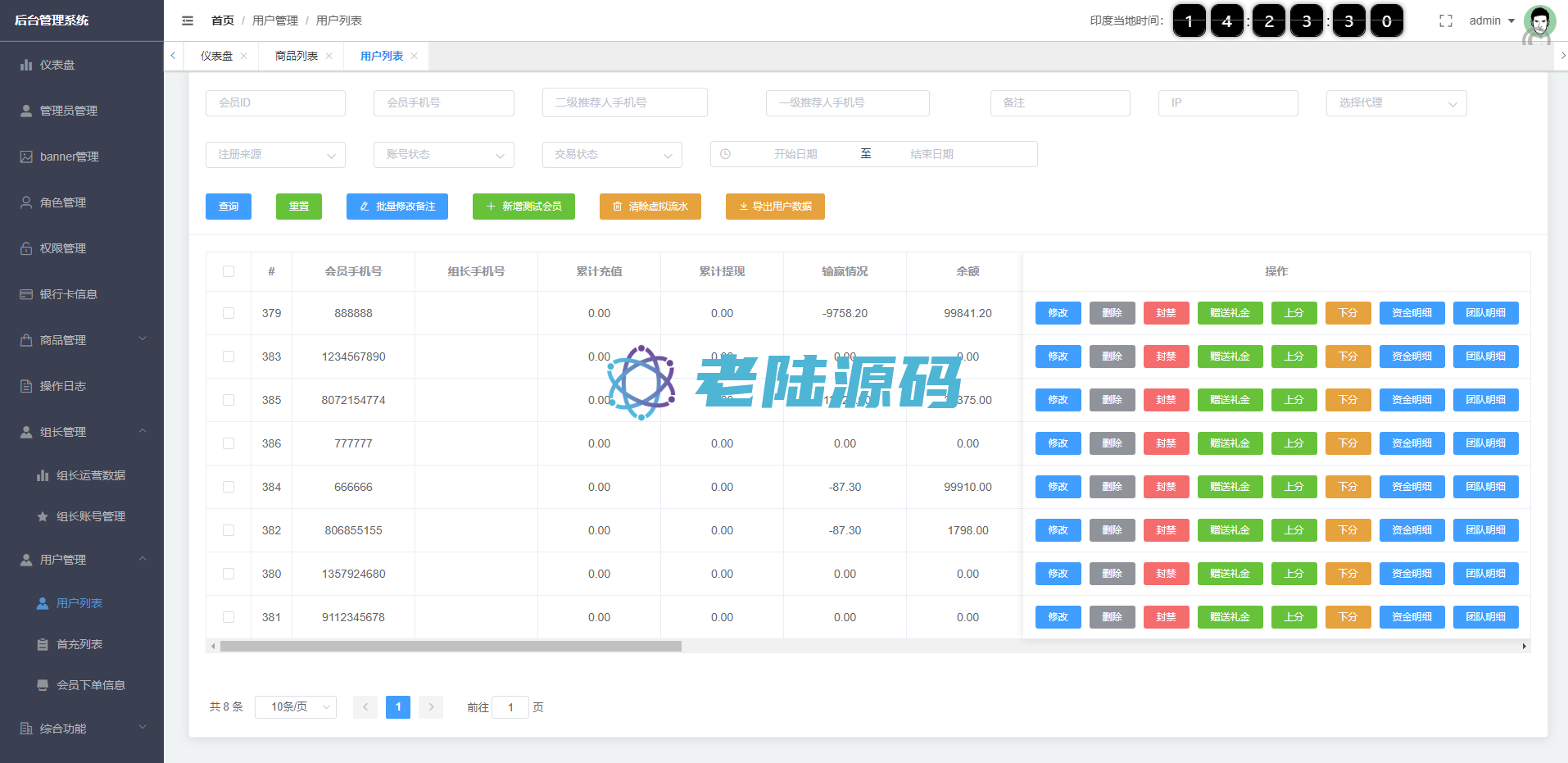Click 封禁 for user 888888
This screenshot has height=763, width=1568.
1166,313
